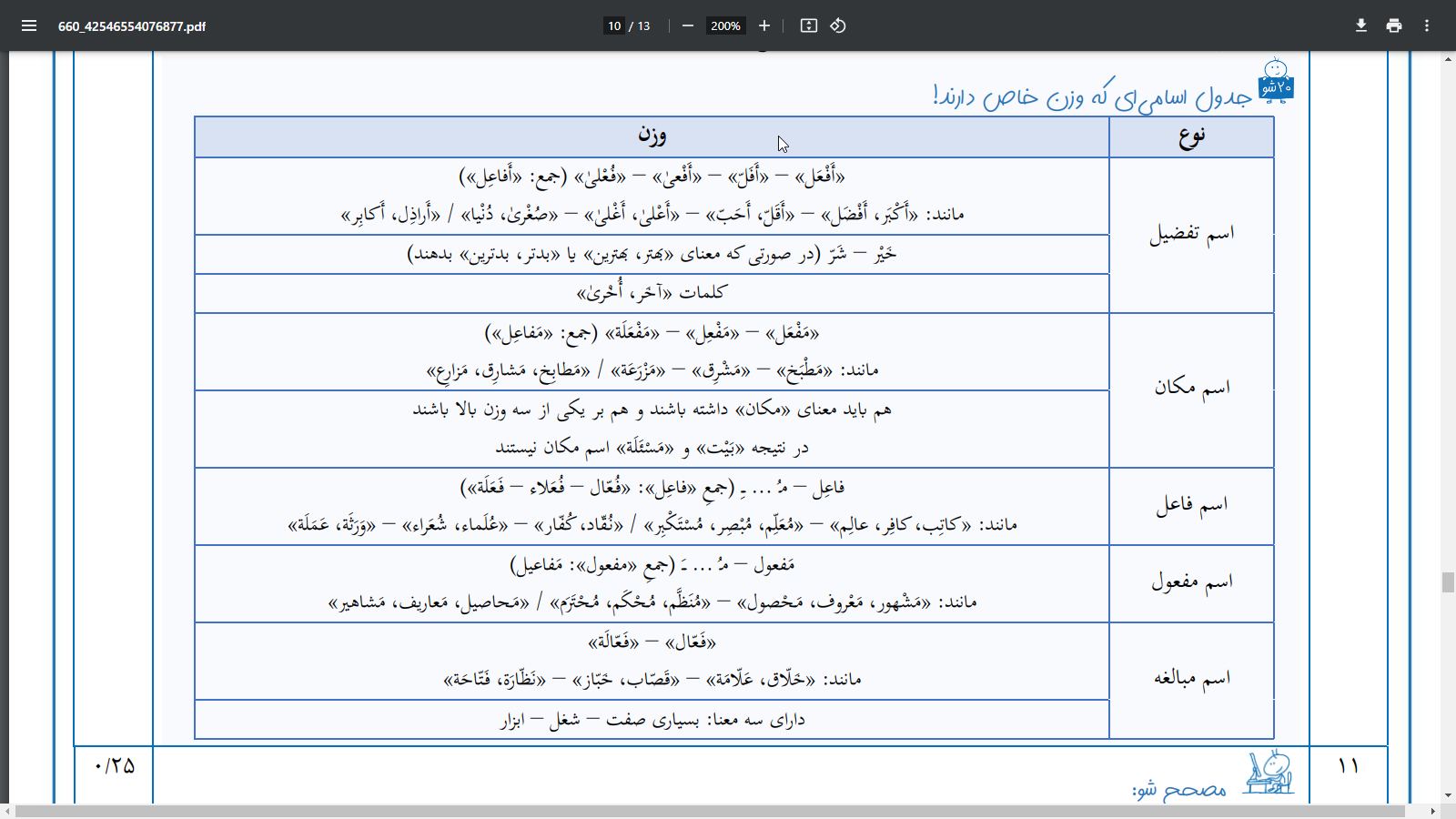Click the vertical scrollbar up arrow

(x=1448, y=59)
